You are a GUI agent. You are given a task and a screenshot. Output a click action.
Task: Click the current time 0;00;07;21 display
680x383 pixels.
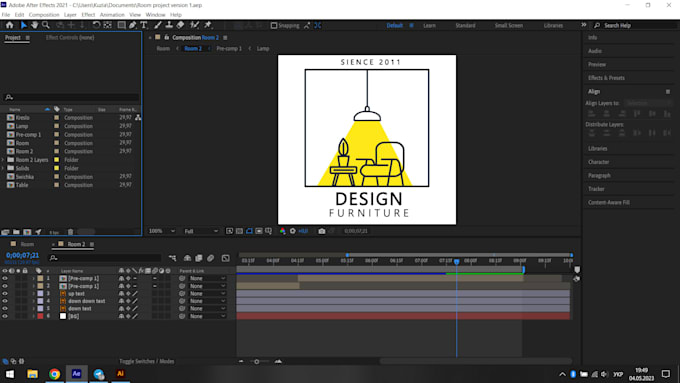point(23,255)
